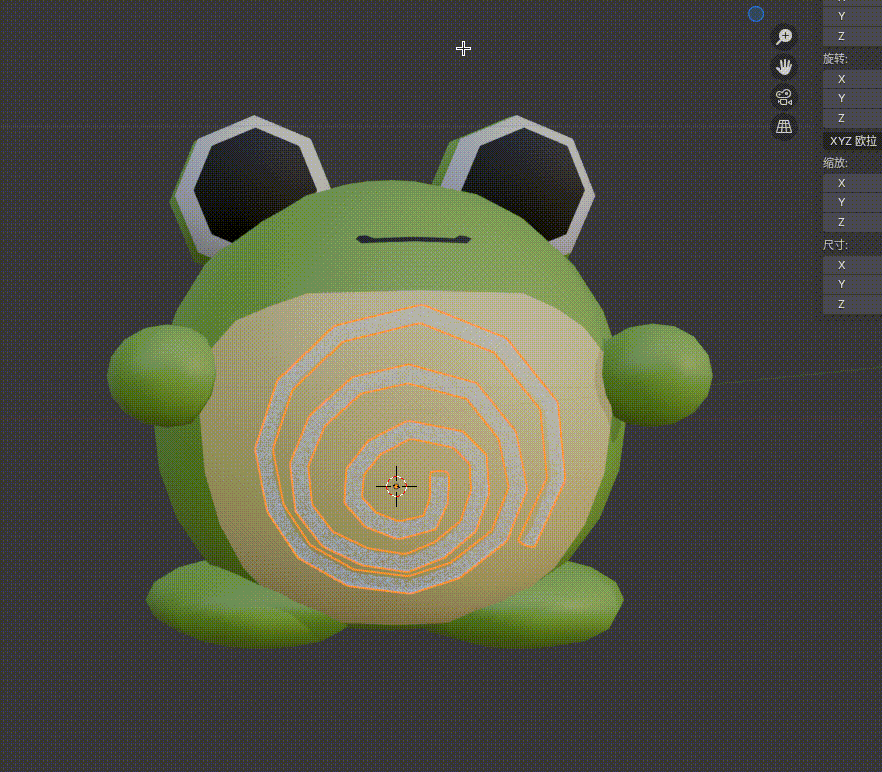Select the 缩放 Z value field
882x772 pixels.
(x=852, y=222)
